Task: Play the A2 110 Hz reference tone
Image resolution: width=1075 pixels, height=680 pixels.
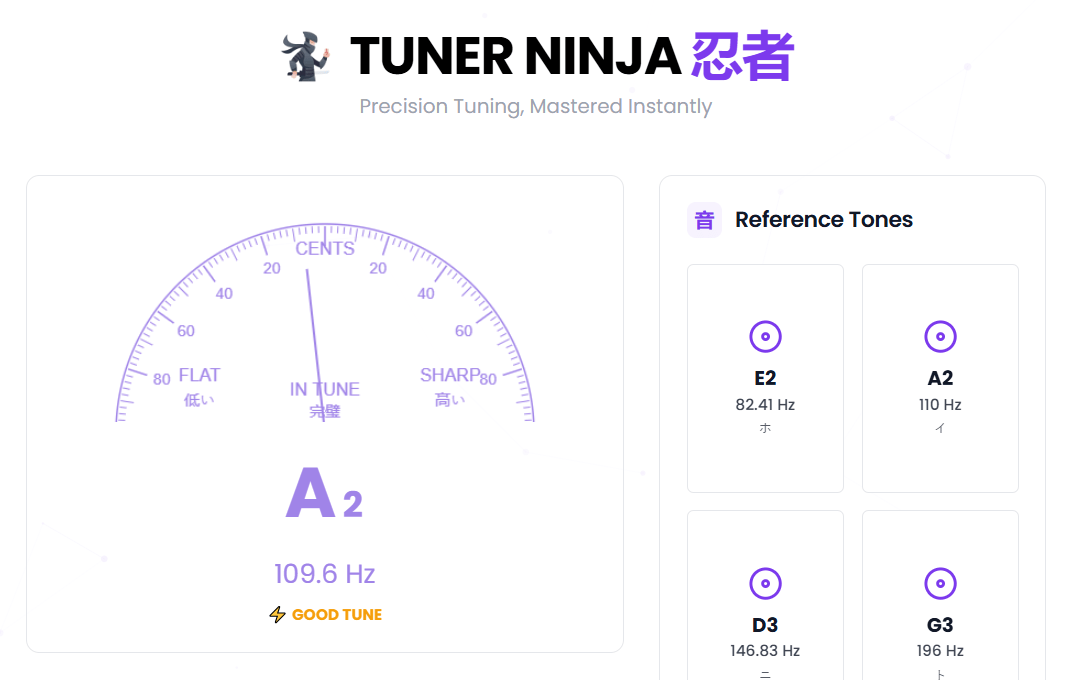Action: click(940, 378)
